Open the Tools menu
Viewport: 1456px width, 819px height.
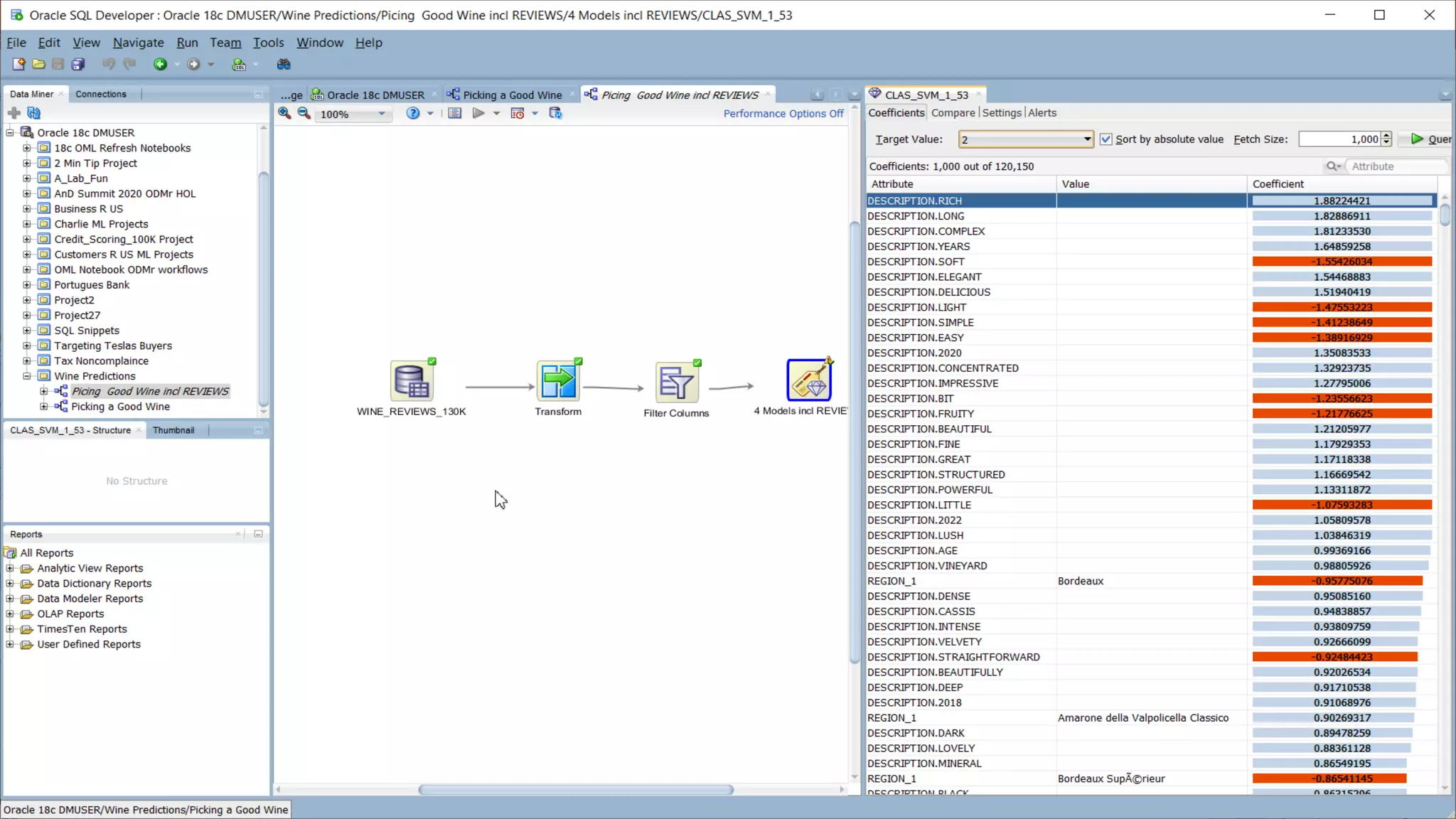point(268,43)
